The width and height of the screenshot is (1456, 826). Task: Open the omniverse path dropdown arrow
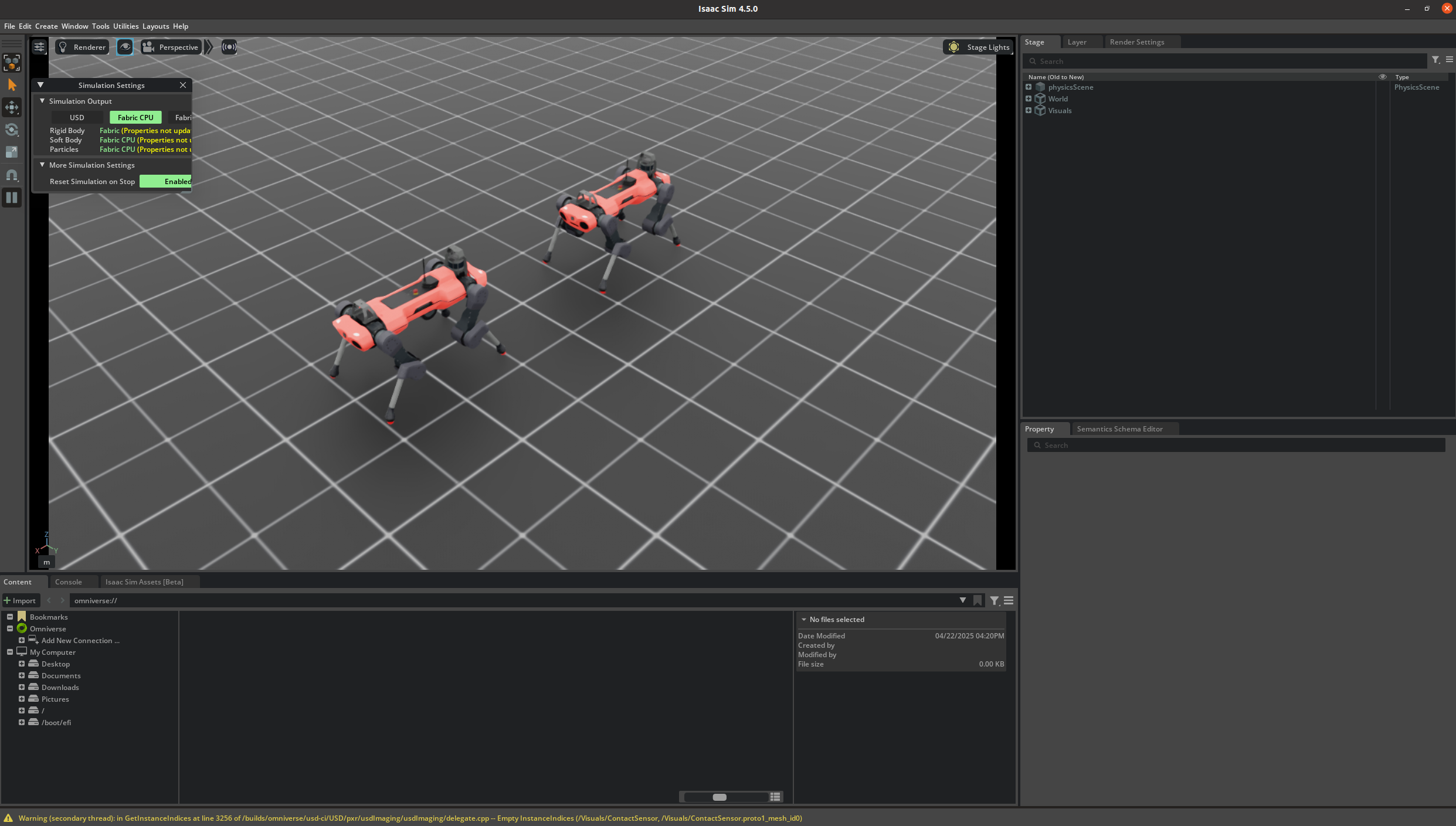point(962,600)
